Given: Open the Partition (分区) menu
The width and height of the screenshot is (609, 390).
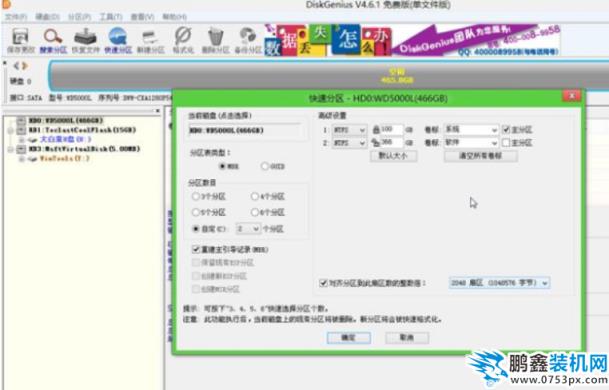Looking at the screenshot, I should [x=79, y=17].
